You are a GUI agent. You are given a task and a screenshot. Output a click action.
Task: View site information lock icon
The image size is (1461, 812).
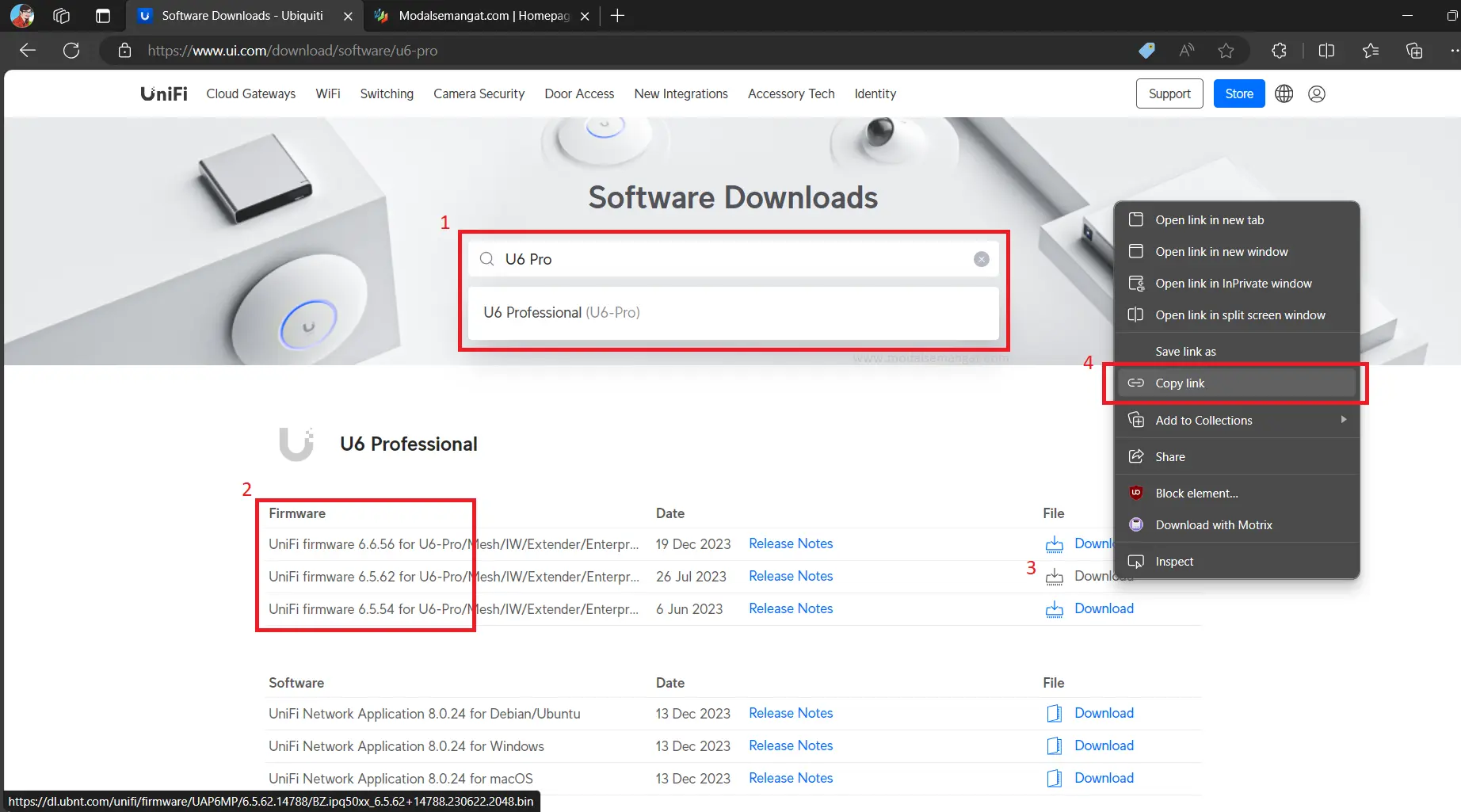[124, 51]
